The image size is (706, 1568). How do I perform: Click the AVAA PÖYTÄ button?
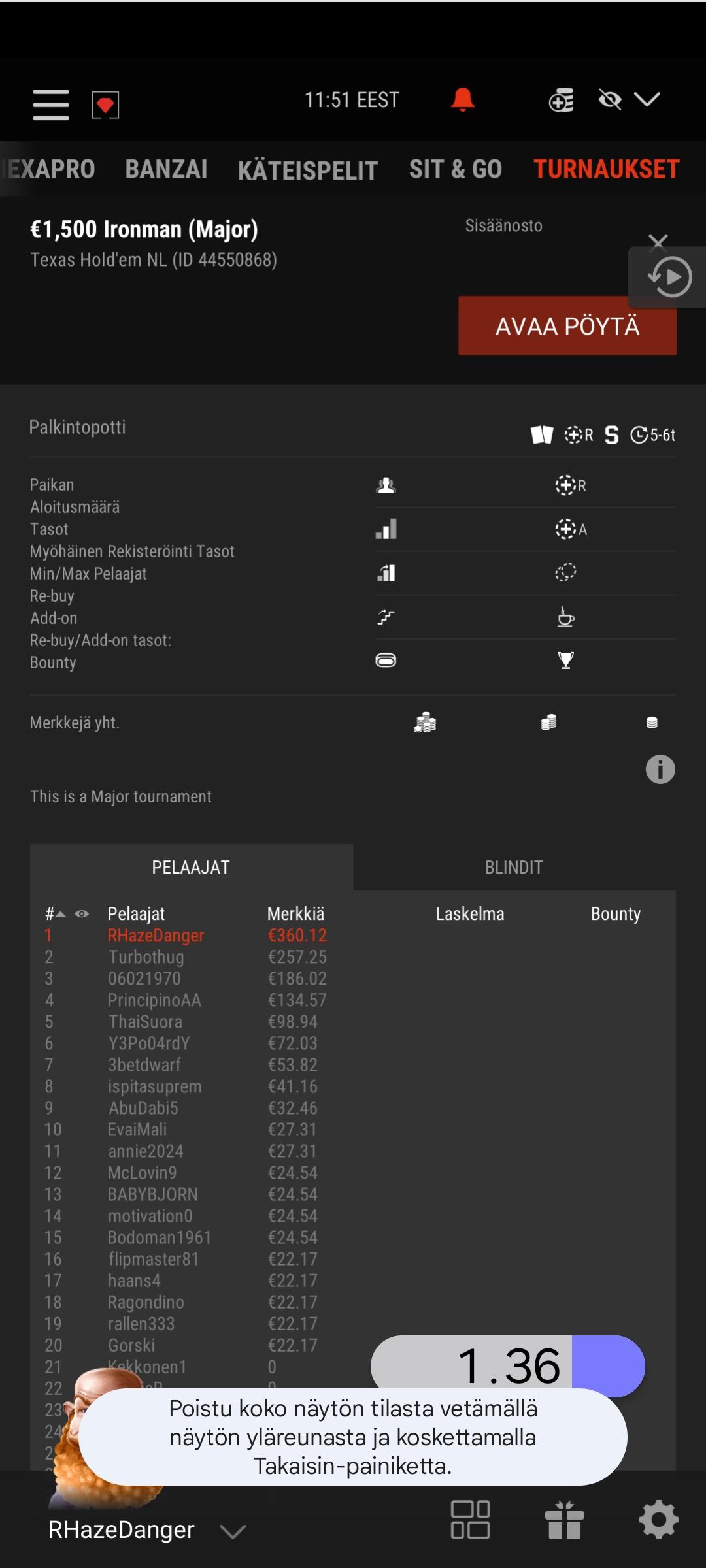coord(567,325)
